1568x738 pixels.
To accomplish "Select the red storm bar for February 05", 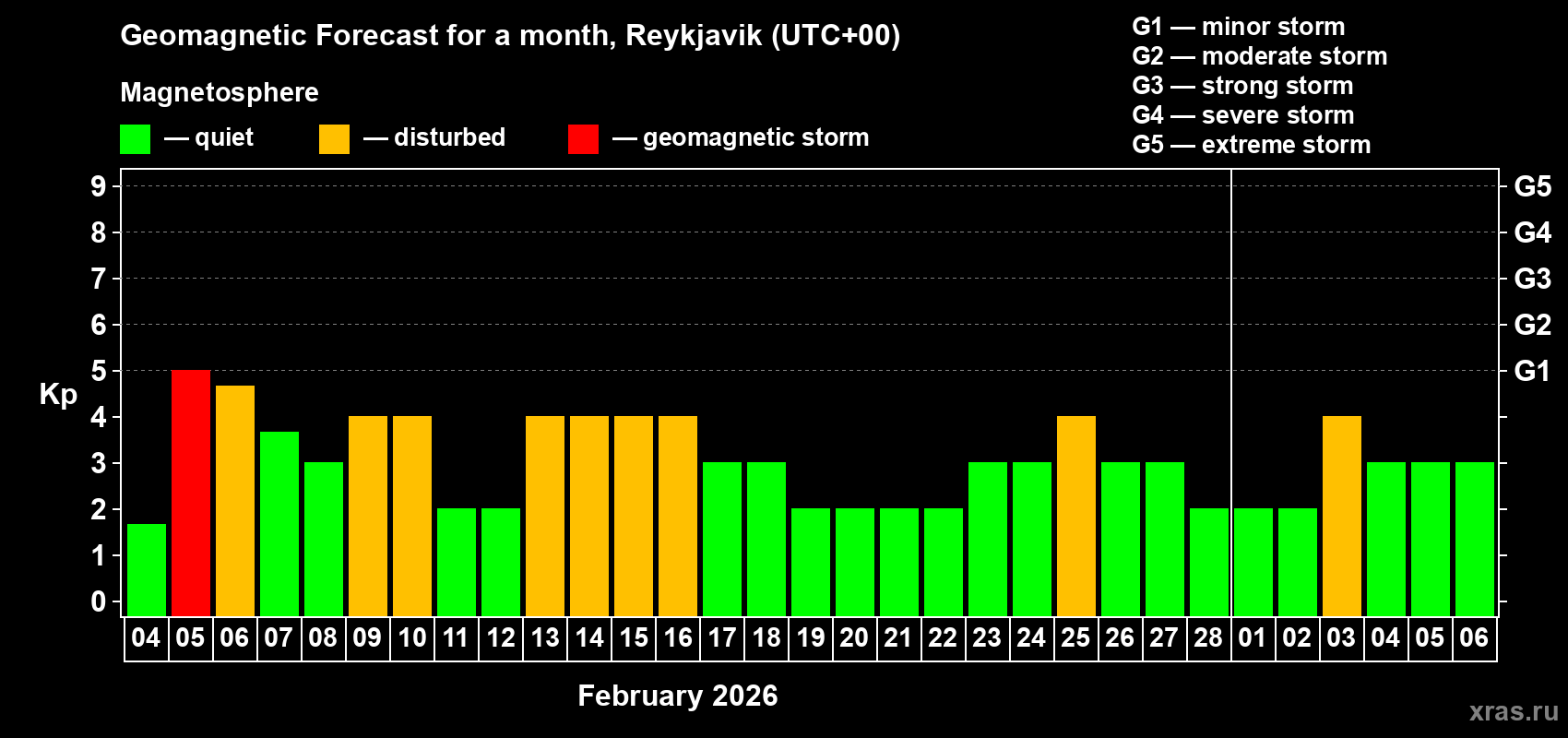I will click(x=191, y=494).
